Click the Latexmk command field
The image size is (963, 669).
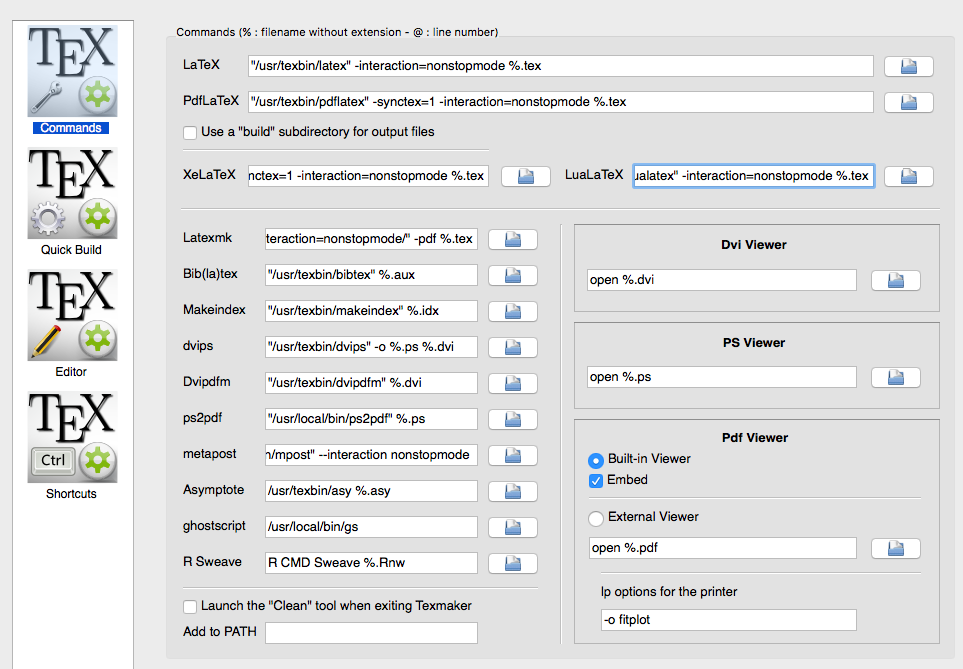click(372, 239)
